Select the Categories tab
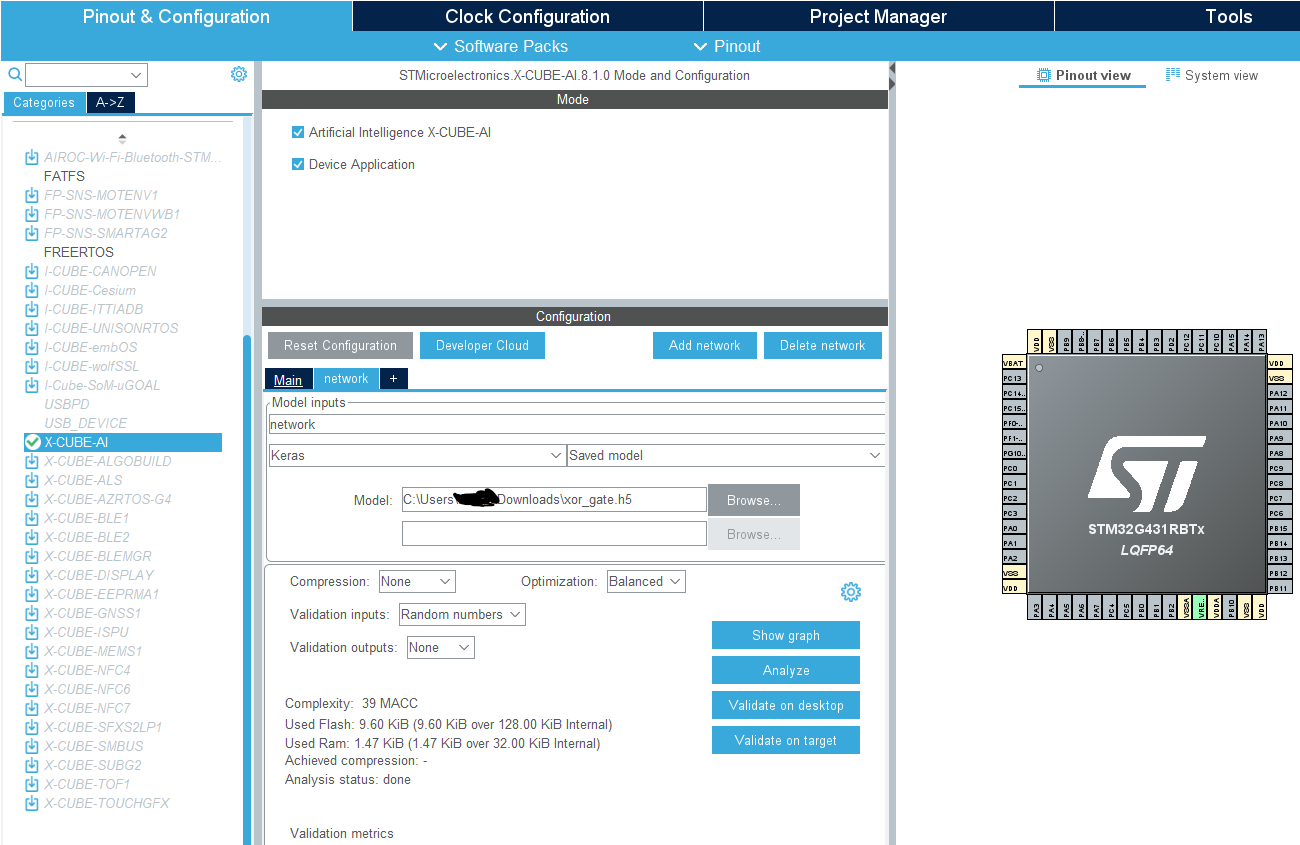 (44, 102)
